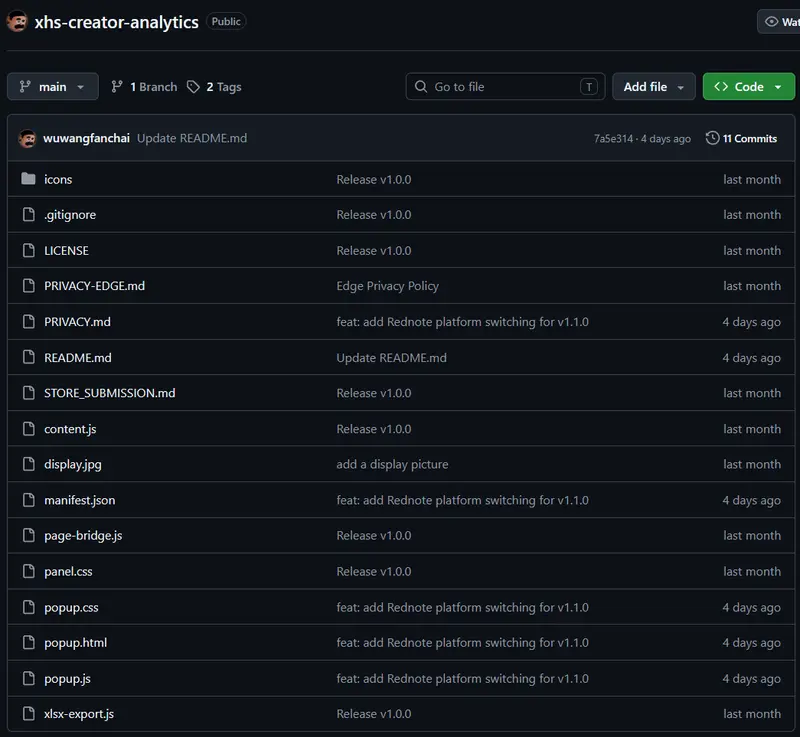Open the wuwangfanchai avatar in commit row

click(28, 138)
